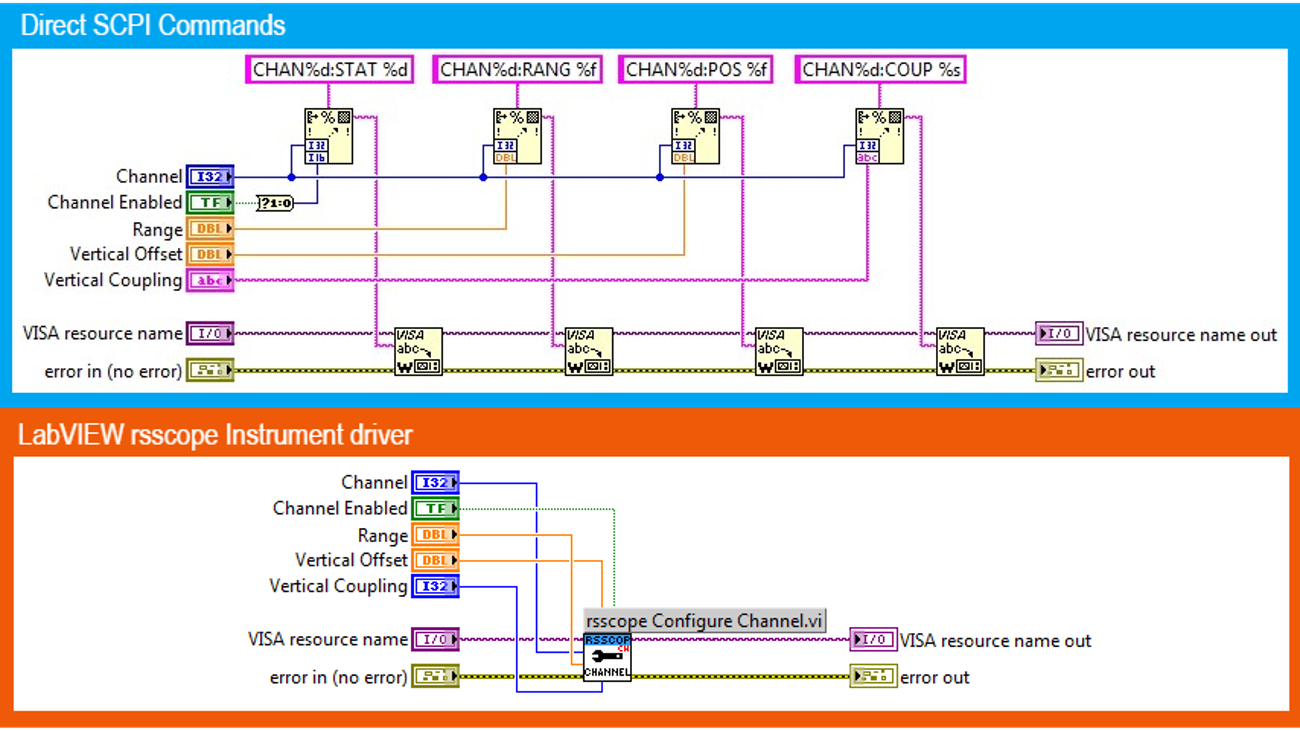Image resolution: width=1300 pixels, height=731 pixels.
Task: Click the VISA resource name out terminal in rsscope diagram
Action: (873, 640)
